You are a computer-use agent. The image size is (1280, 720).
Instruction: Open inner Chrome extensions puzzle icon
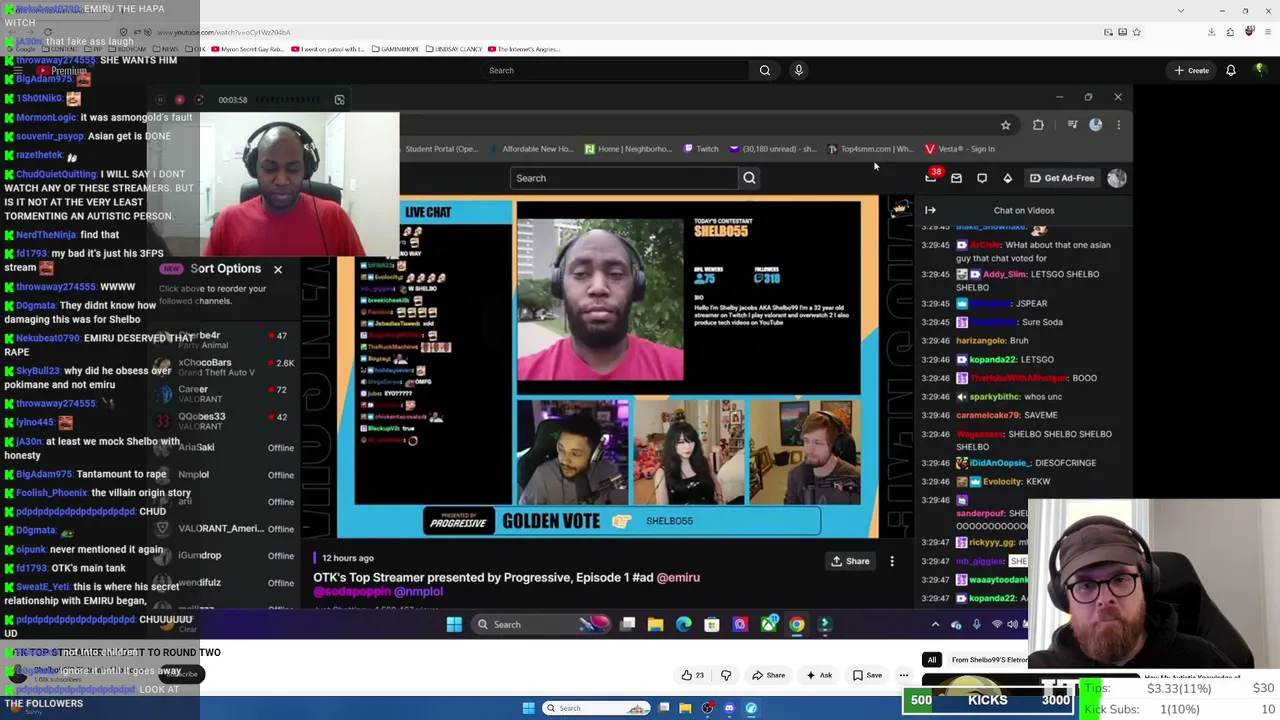click(x=1038, y=125)
